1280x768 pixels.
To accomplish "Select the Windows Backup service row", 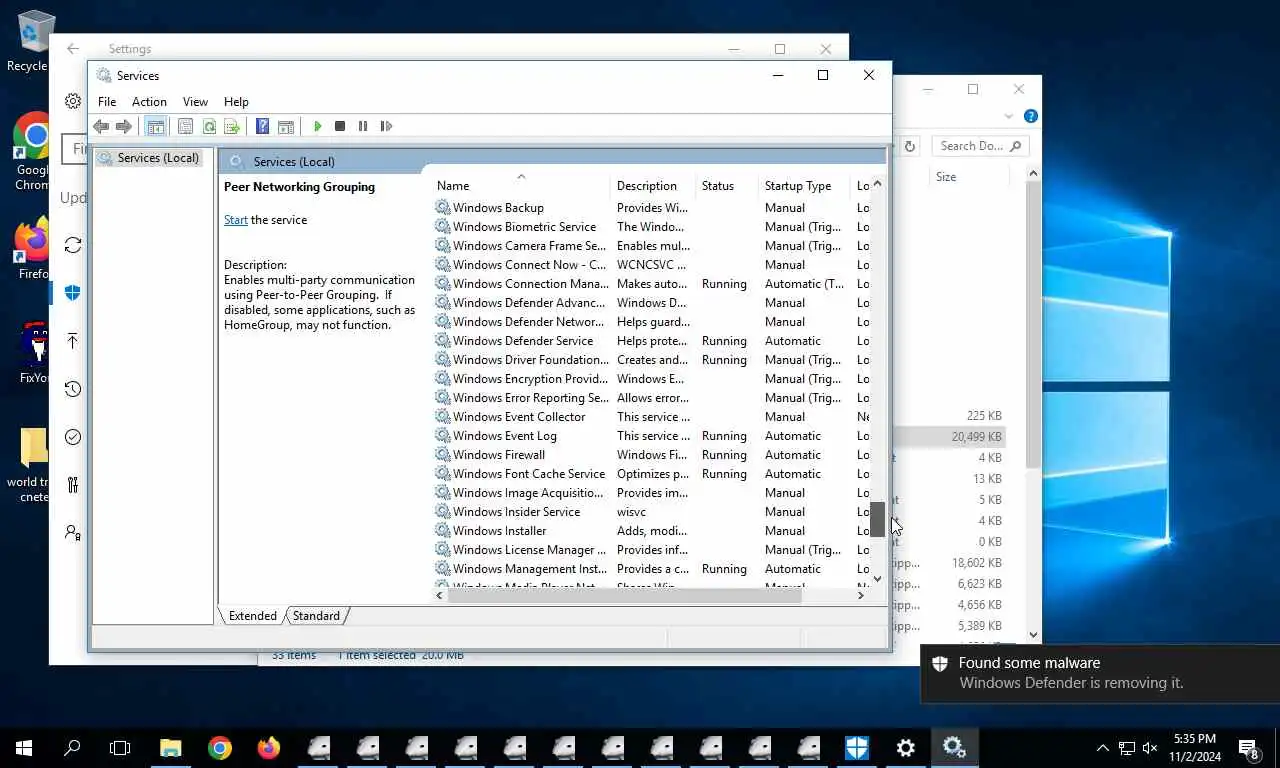I will coord(652,208).
